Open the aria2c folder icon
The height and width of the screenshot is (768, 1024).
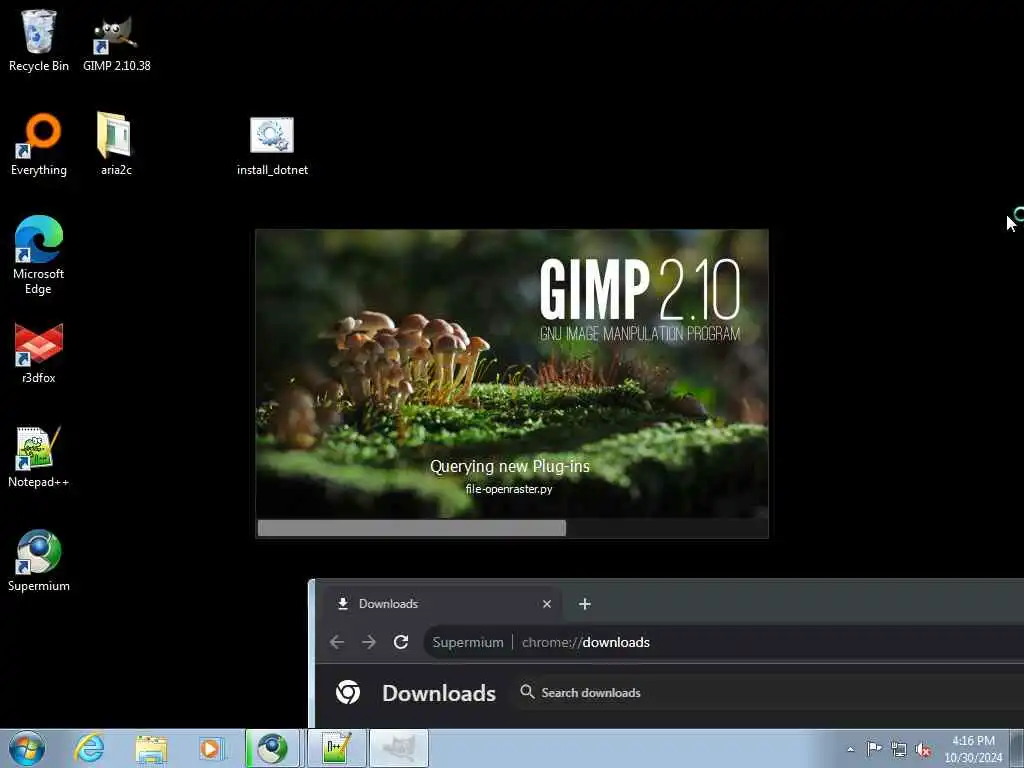pos(116,144)
